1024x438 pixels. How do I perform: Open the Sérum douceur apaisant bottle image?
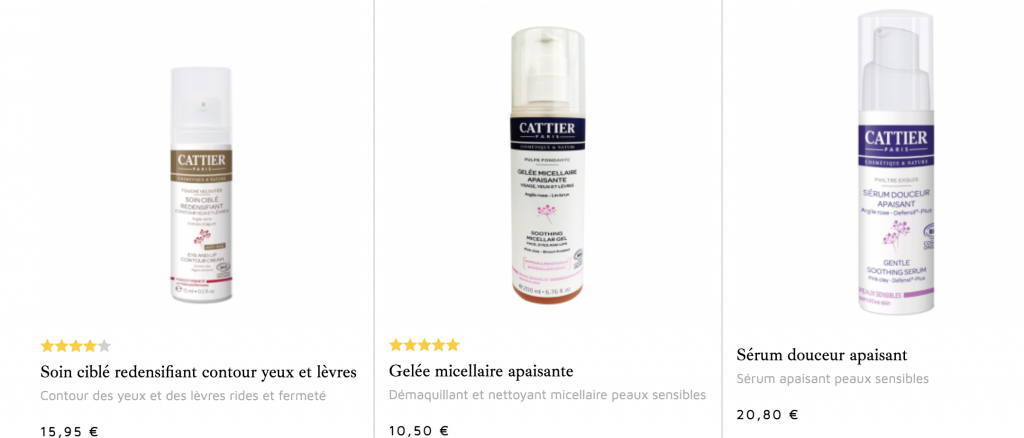[x=895, y=162]
